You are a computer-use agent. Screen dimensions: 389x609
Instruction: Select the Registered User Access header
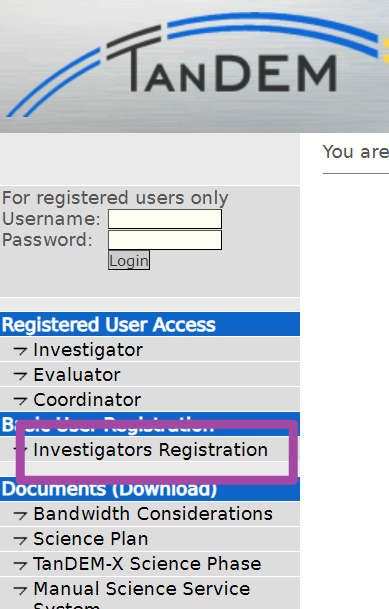(x=150, y=324)
